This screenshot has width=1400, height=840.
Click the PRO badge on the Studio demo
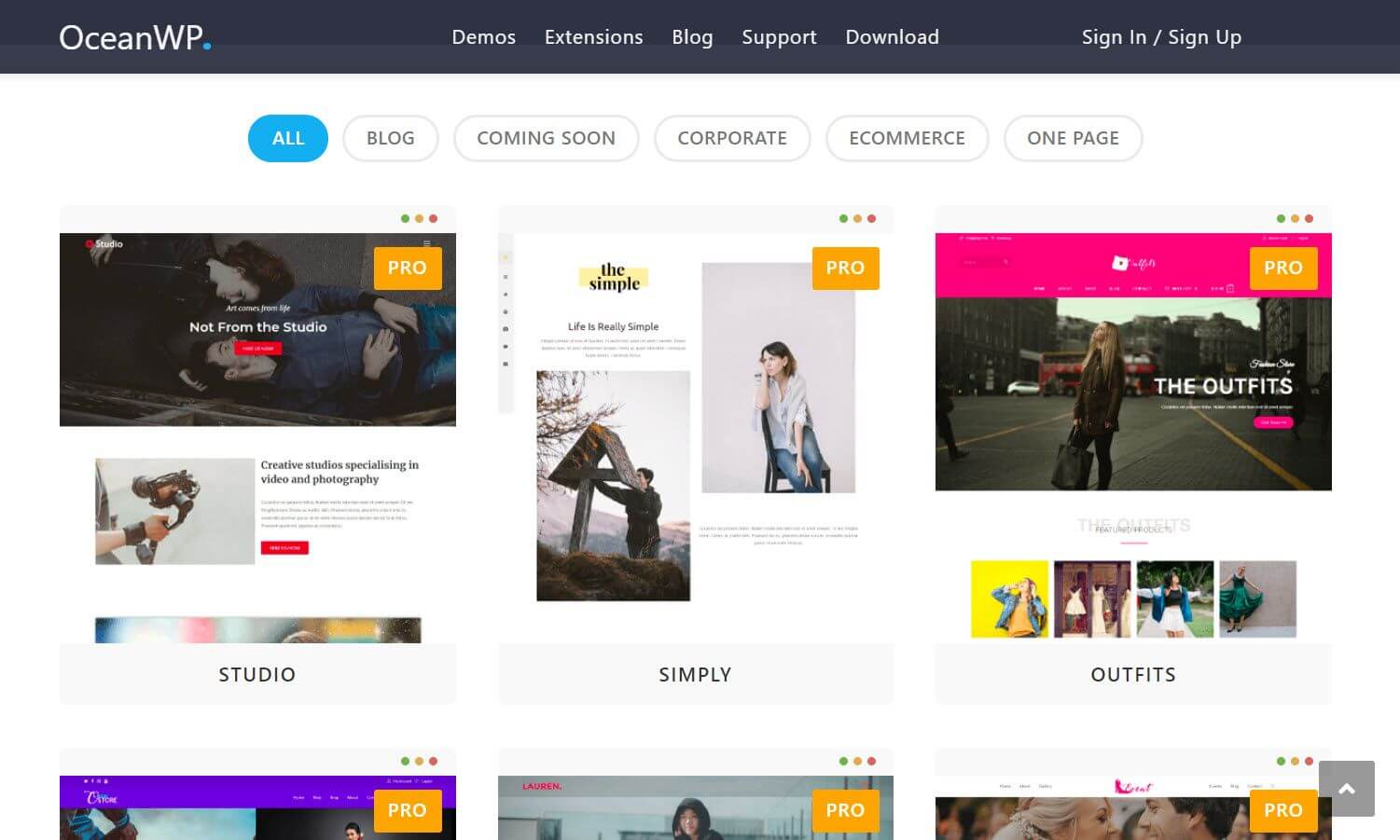click(x=408, y=268)
